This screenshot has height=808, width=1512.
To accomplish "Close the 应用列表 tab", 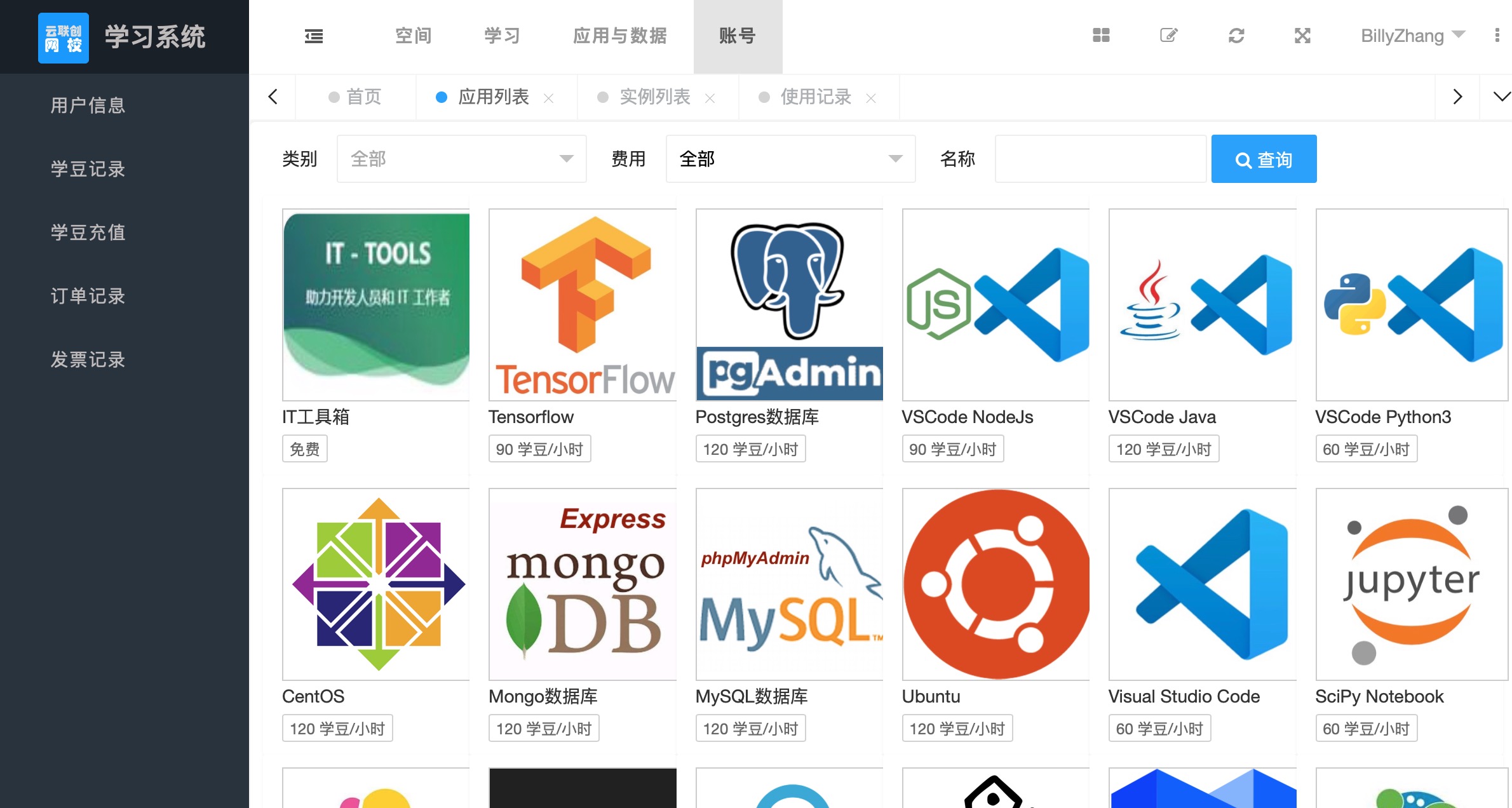I will point(549,98).
